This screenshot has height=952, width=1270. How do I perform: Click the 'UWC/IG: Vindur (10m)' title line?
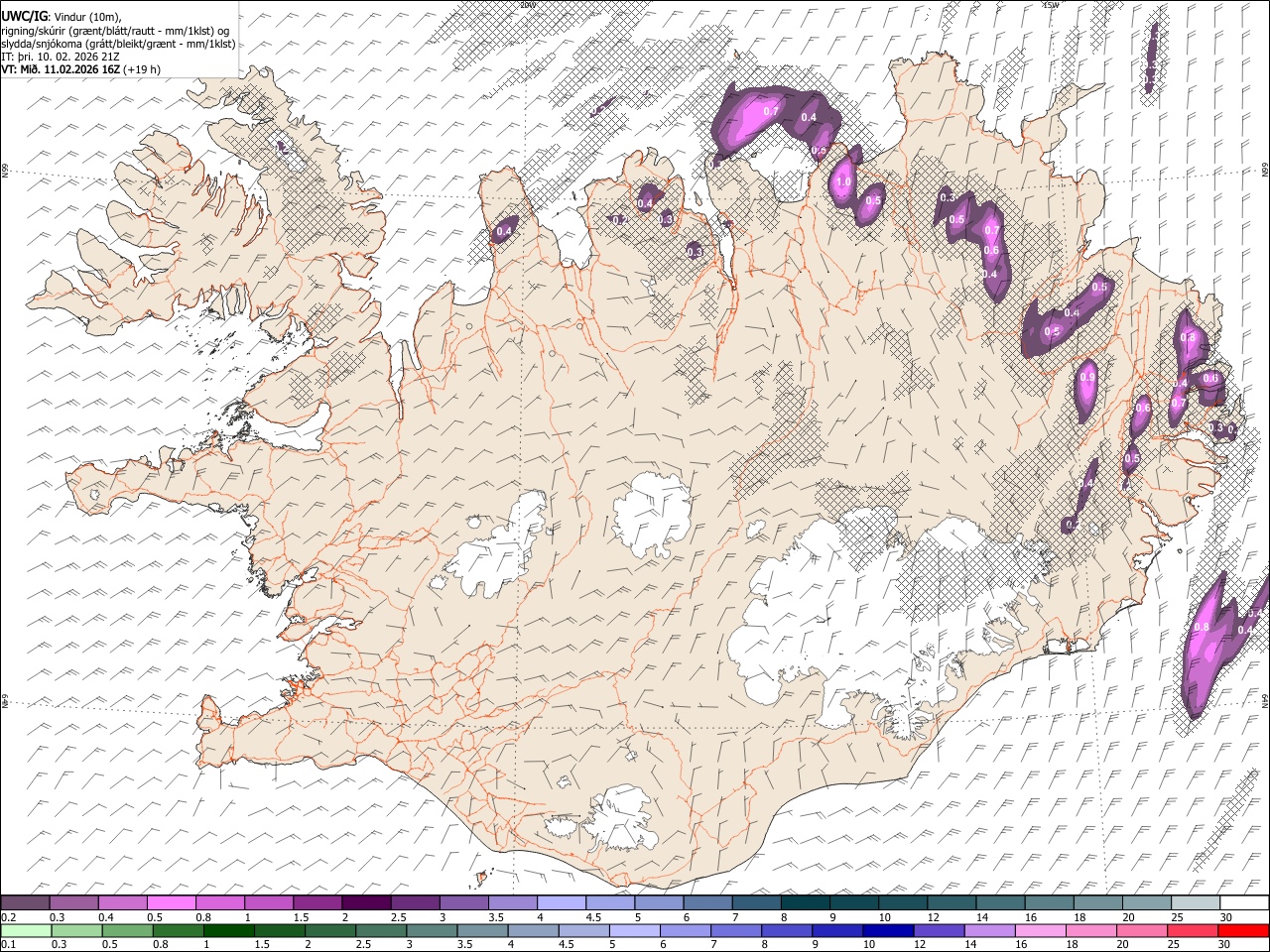[63, 16]
